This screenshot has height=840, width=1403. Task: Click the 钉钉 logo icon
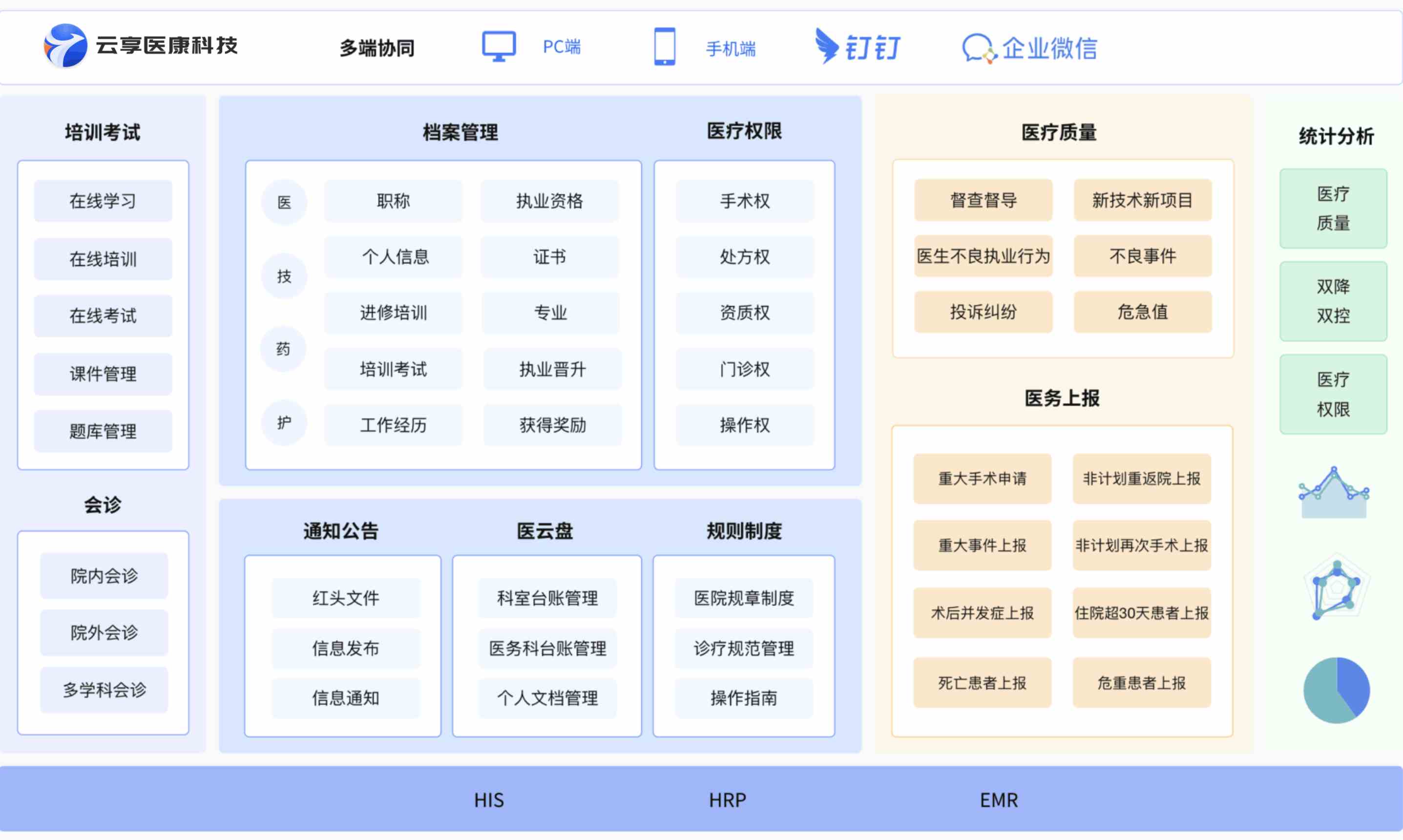(x=826, y=46)
